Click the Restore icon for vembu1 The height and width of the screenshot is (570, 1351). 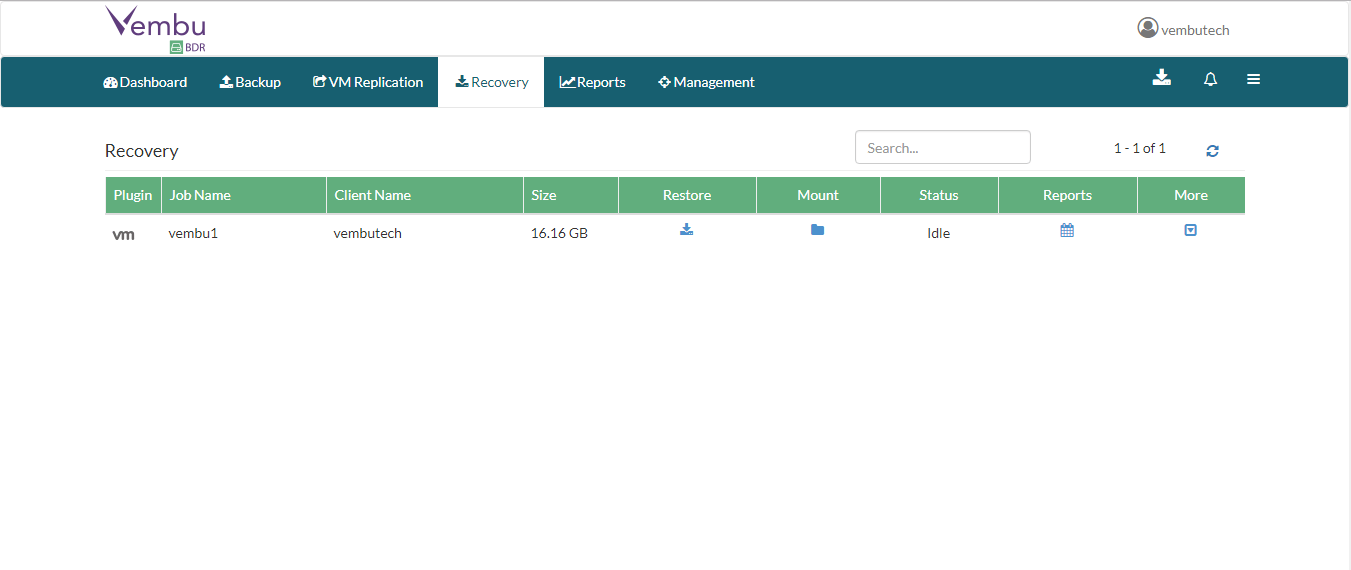click(x=686, y=230)
